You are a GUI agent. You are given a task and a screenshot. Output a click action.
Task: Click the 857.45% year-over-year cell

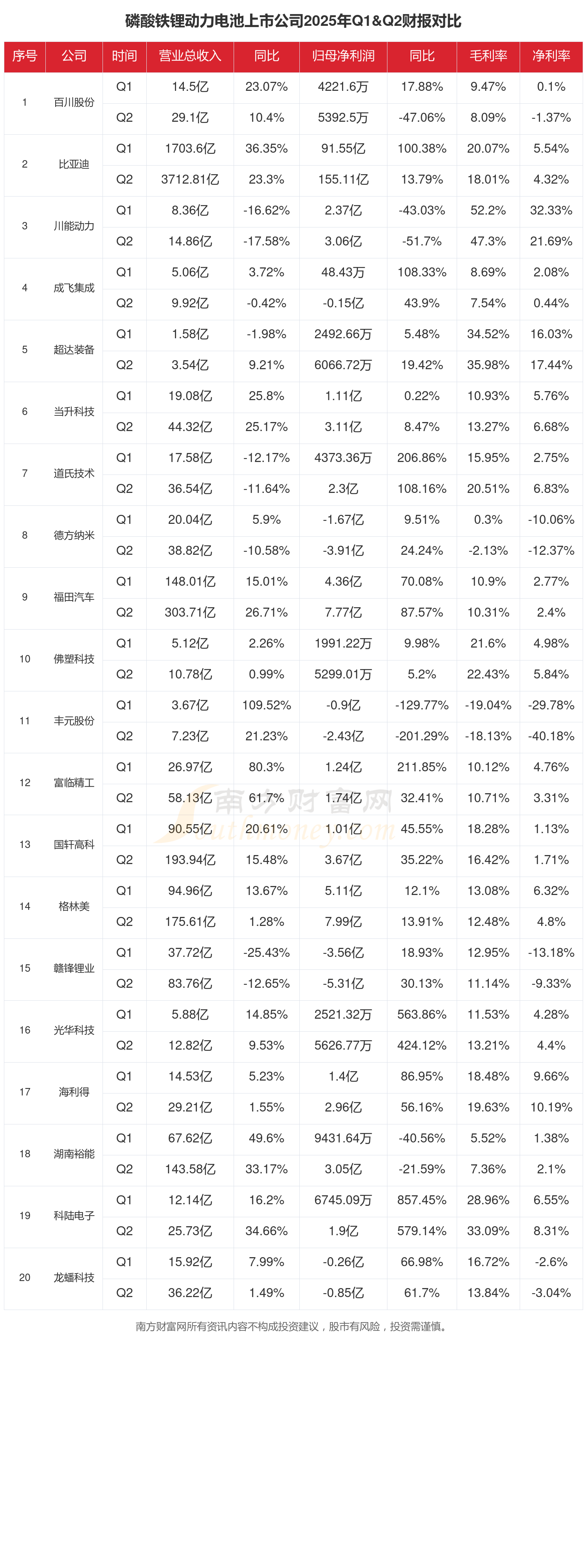tap(421, 1200)
